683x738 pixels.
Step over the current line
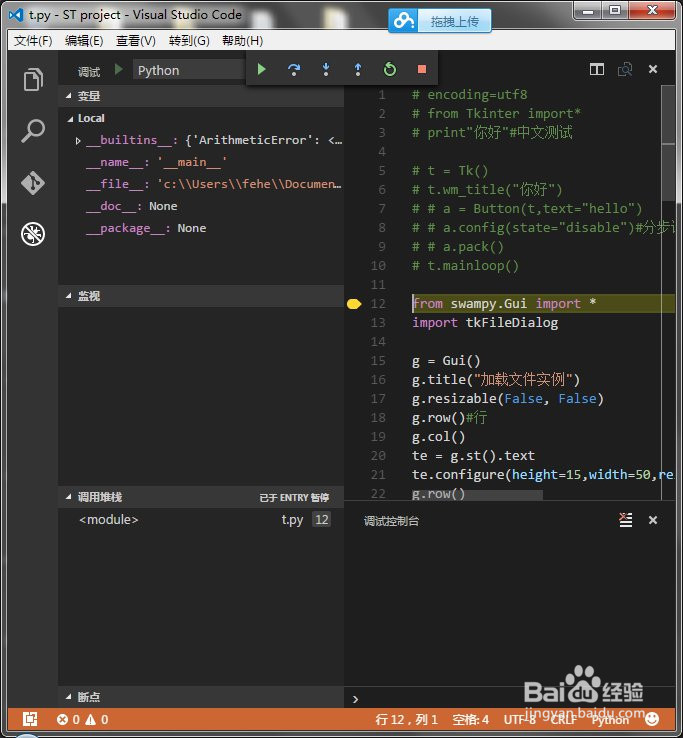tap(294, 70)
